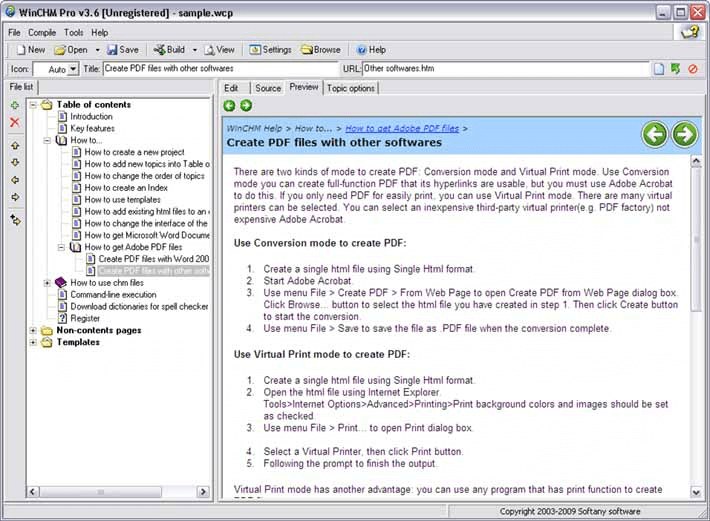This screenshot has height=521, width=710.
Task: Collapse the Table of contents tree node
Action: [33, 104]
